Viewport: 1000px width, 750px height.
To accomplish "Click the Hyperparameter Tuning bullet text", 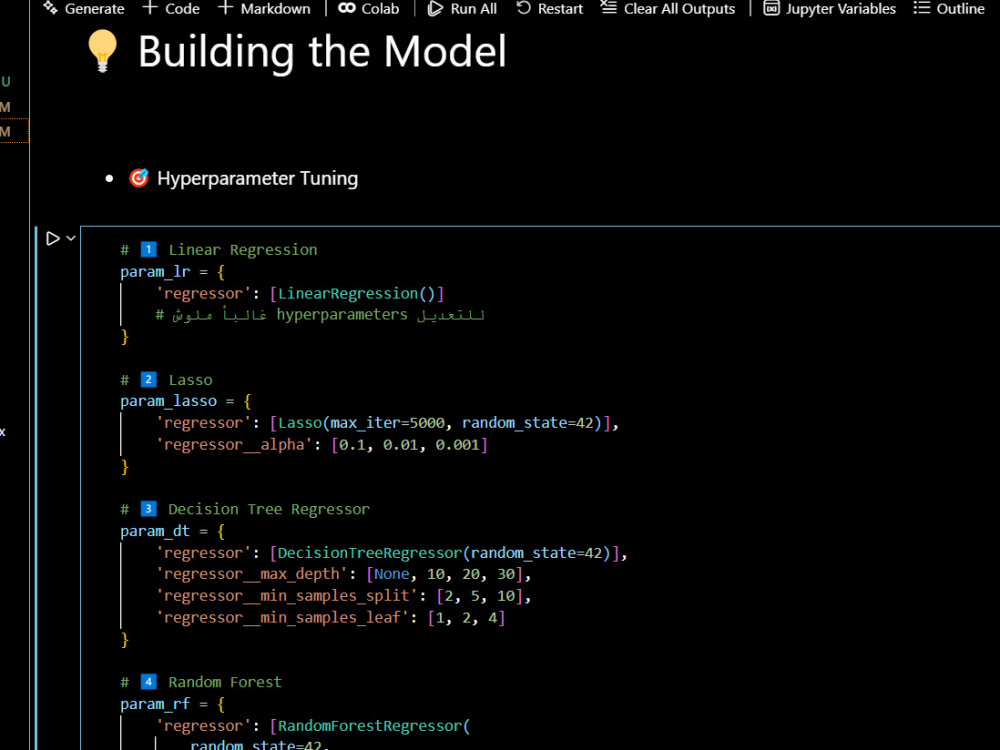I will [x=258, y=179].
